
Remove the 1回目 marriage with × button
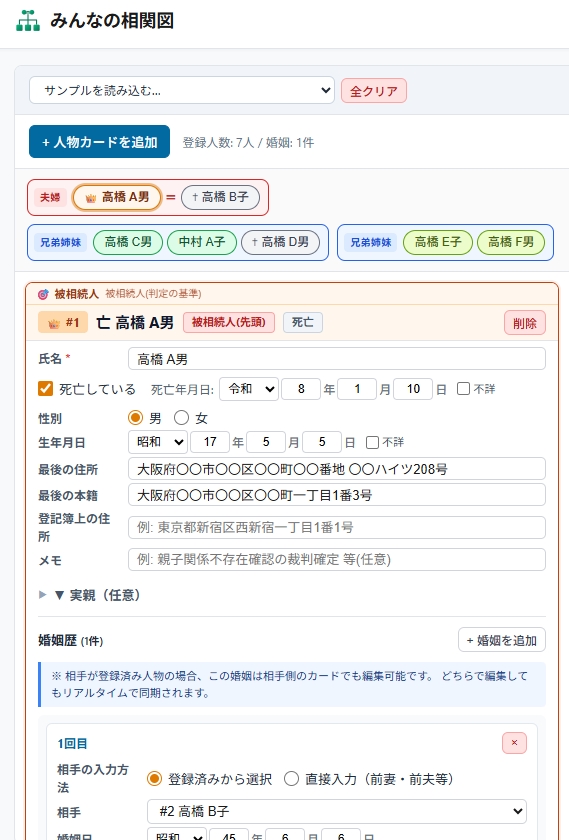coord(514,742)
